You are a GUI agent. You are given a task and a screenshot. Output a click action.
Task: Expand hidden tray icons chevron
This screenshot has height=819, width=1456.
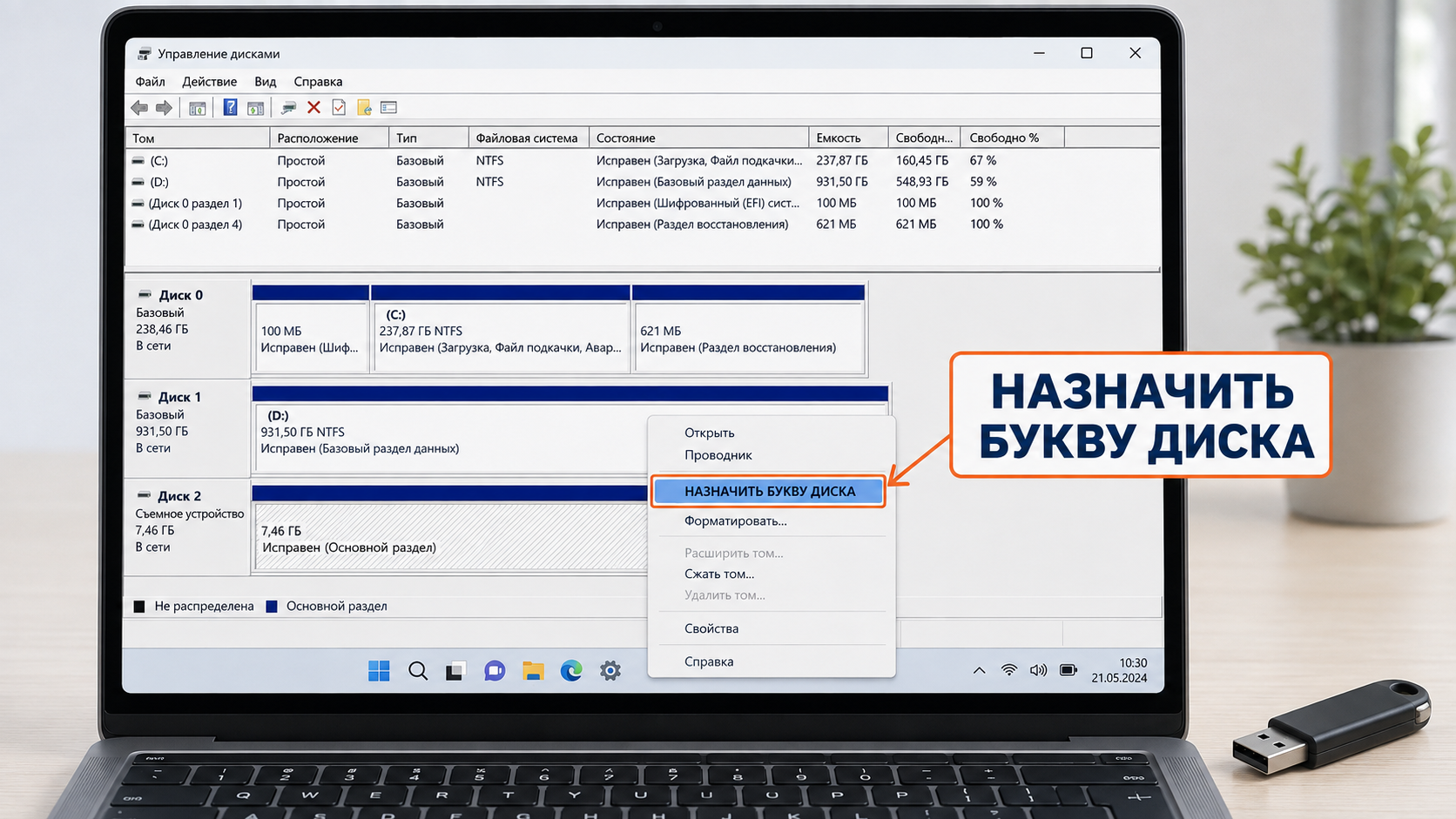(980, 670)
